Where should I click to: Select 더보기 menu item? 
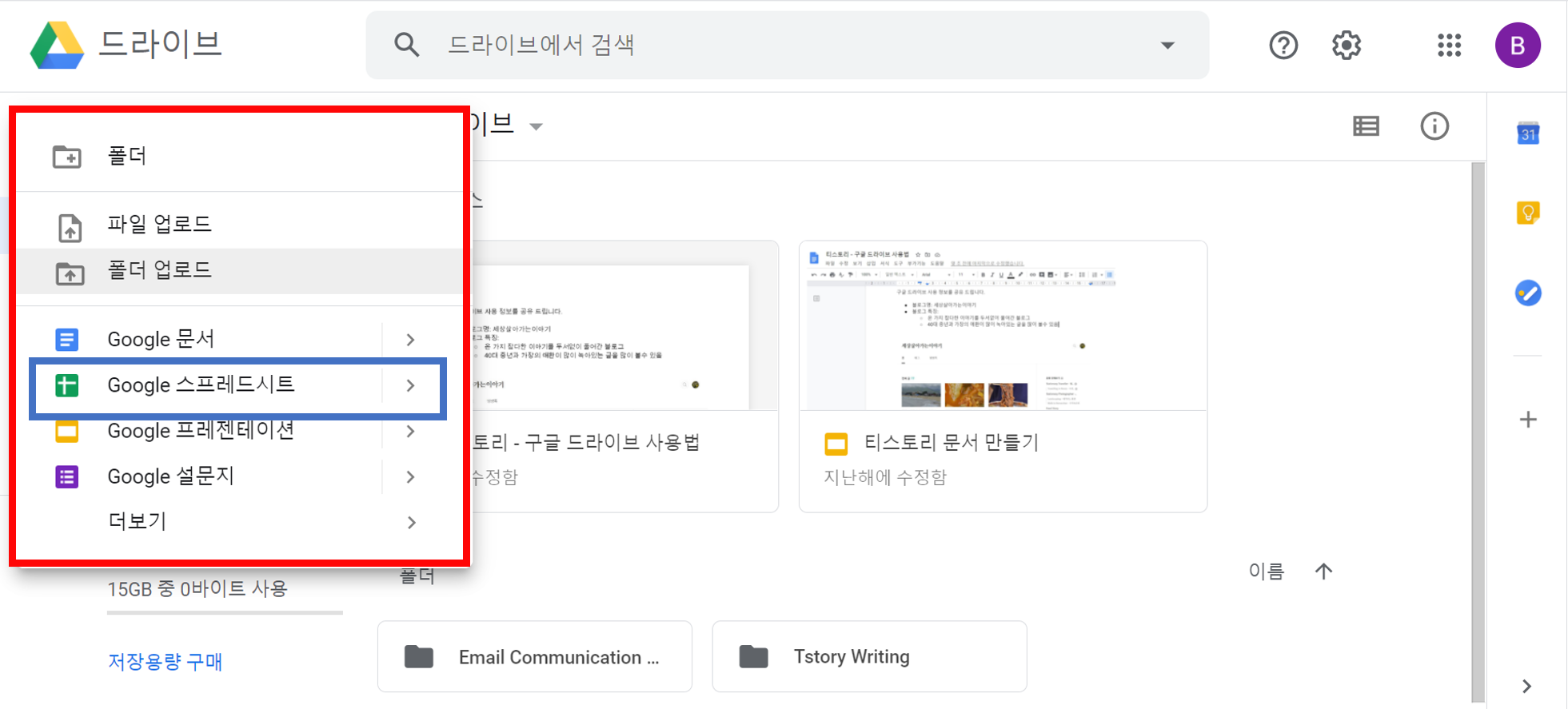(240, 523)
